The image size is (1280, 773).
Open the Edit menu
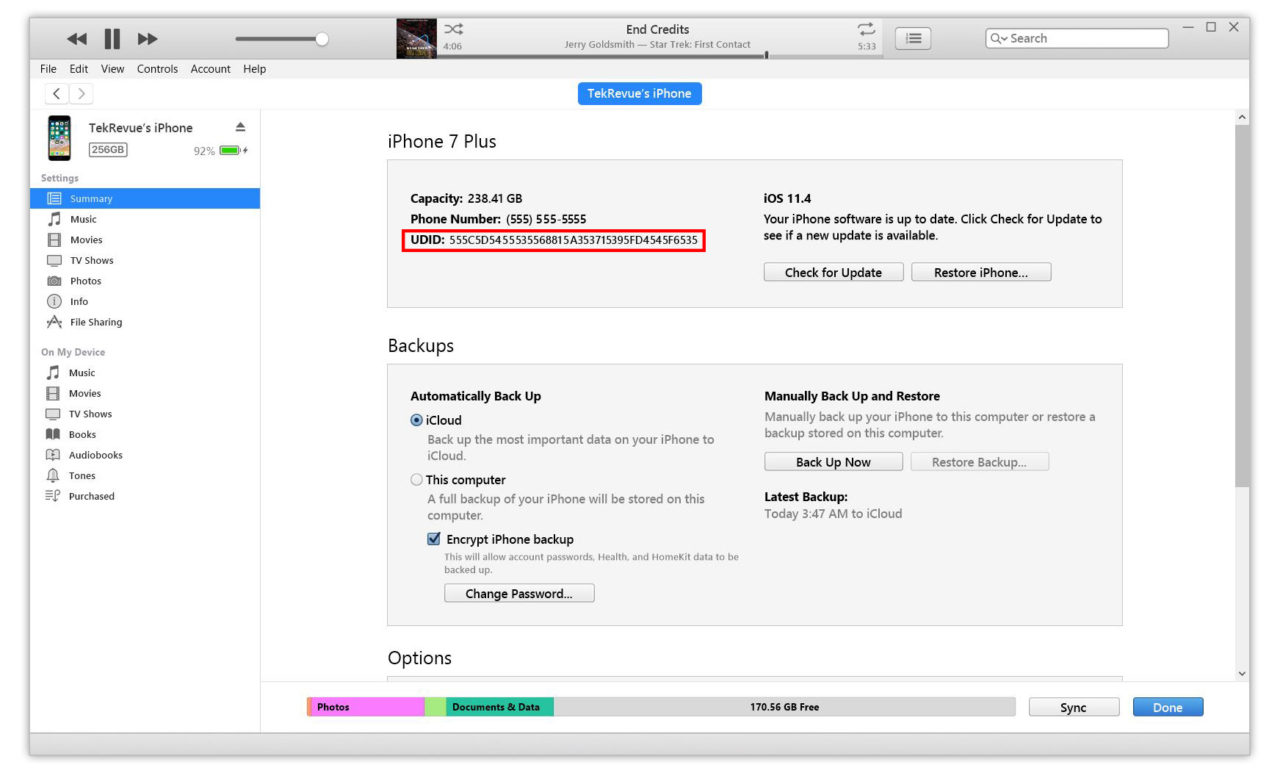pos(79,69)
